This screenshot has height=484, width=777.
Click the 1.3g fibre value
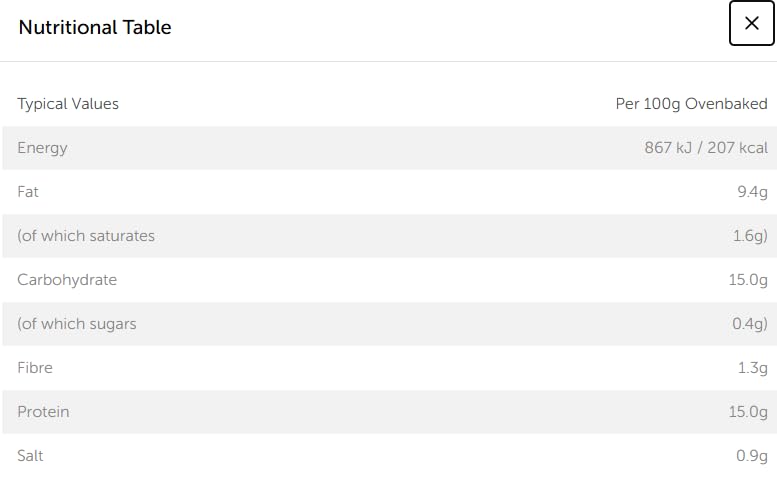tap(752, 368)
